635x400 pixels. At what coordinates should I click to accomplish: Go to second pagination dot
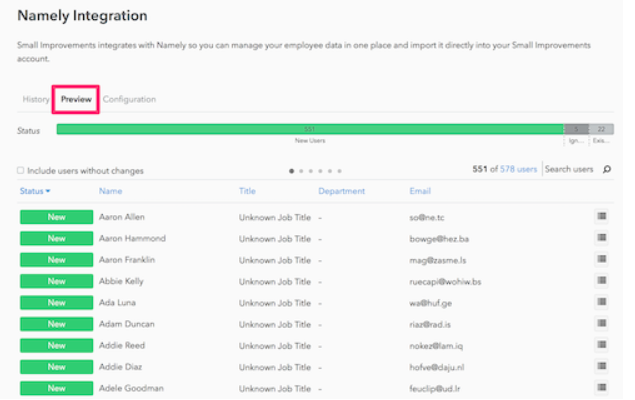pos(301,171)
